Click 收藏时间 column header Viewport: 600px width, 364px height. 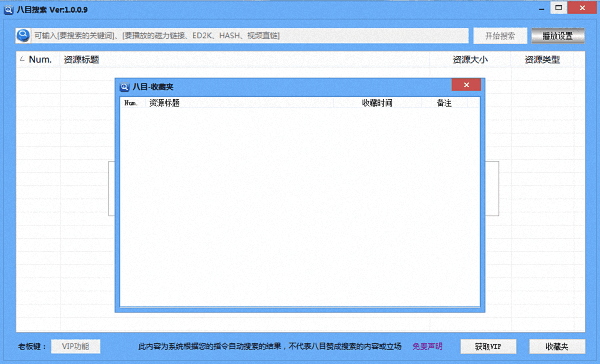377,103
